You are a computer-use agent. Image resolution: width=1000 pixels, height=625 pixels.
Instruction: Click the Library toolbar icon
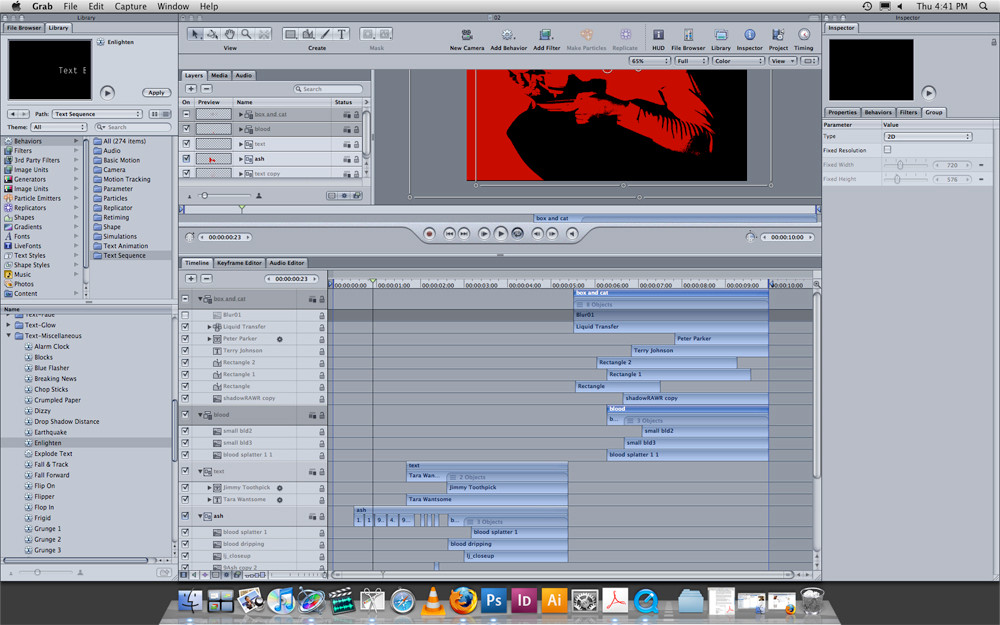pyautogui.click(x=721, y=34)
